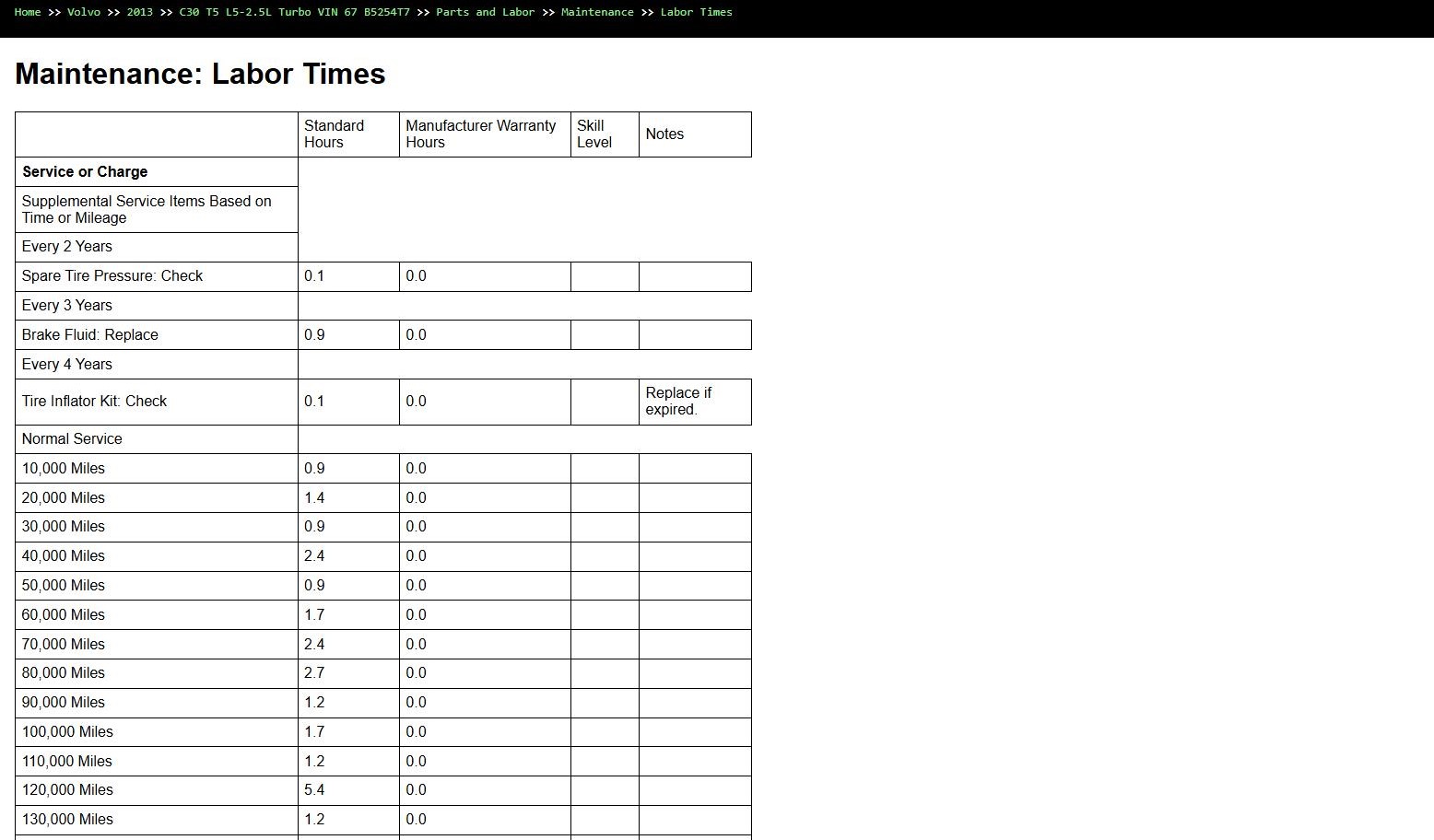Open the Parts and Labor breadcrumb link

tap(486, 12)
